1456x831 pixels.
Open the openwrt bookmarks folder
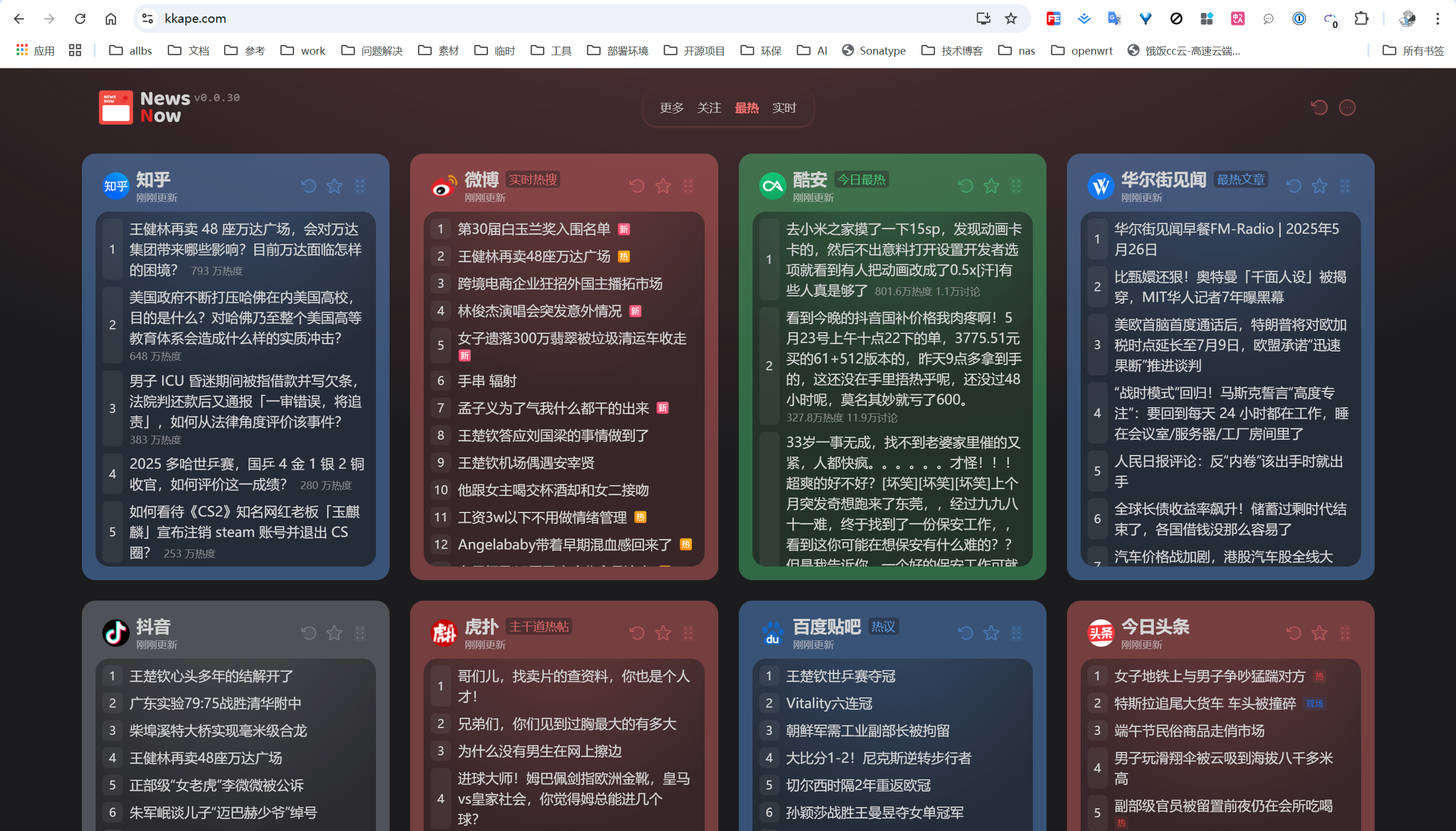1082,51
